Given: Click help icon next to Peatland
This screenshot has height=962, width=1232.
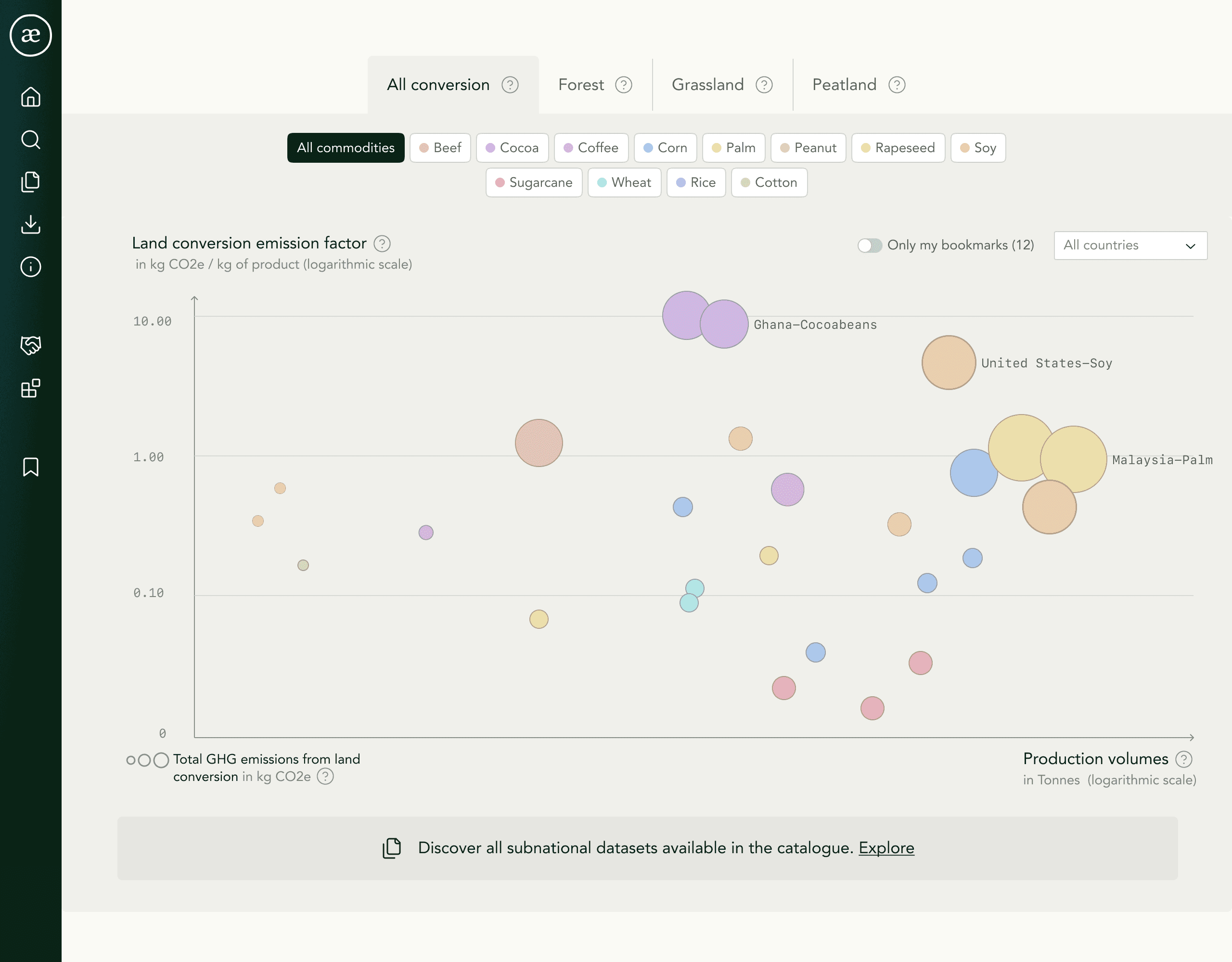Looking at the screenshot, I should [x=897, y=85].
